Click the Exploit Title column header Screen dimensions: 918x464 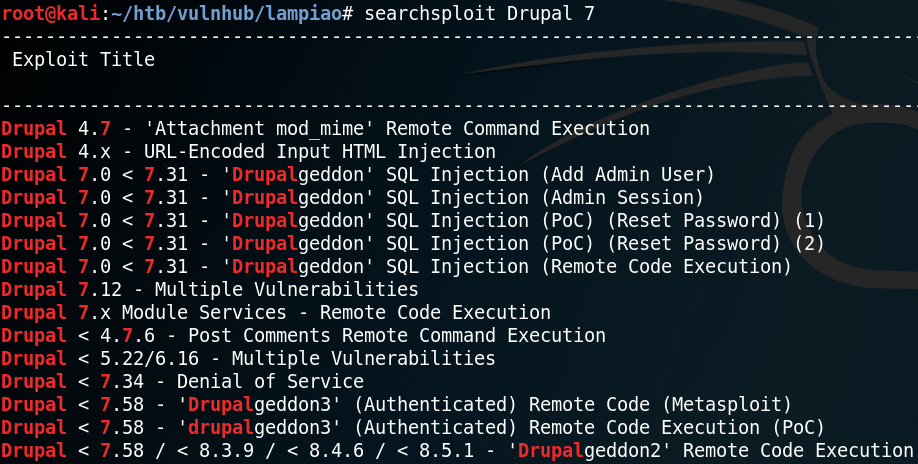coord(84,59)
